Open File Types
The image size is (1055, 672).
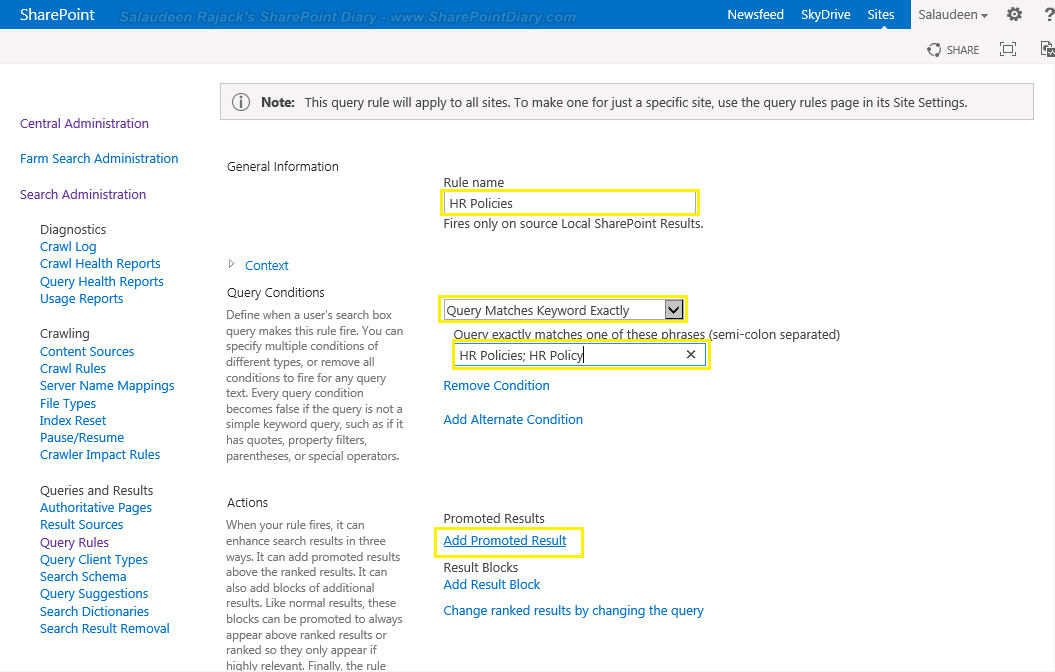coord(67,403)
